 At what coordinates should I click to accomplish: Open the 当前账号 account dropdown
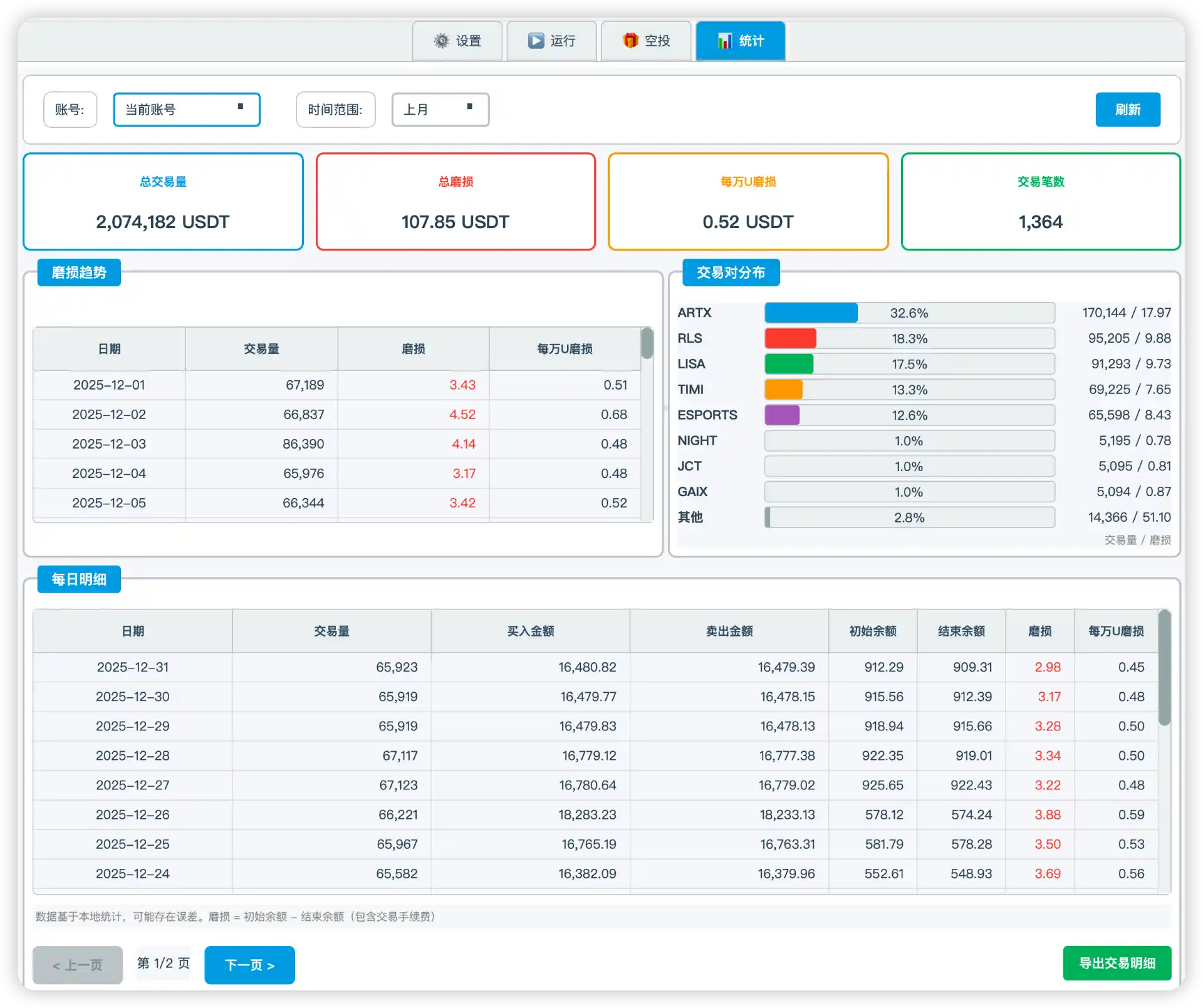click(x=186, y=110)
